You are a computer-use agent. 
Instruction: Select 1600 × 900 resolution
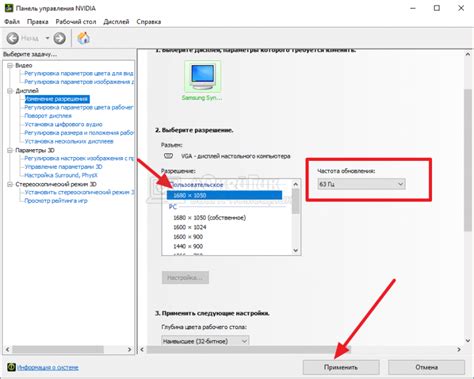(188, 237)
